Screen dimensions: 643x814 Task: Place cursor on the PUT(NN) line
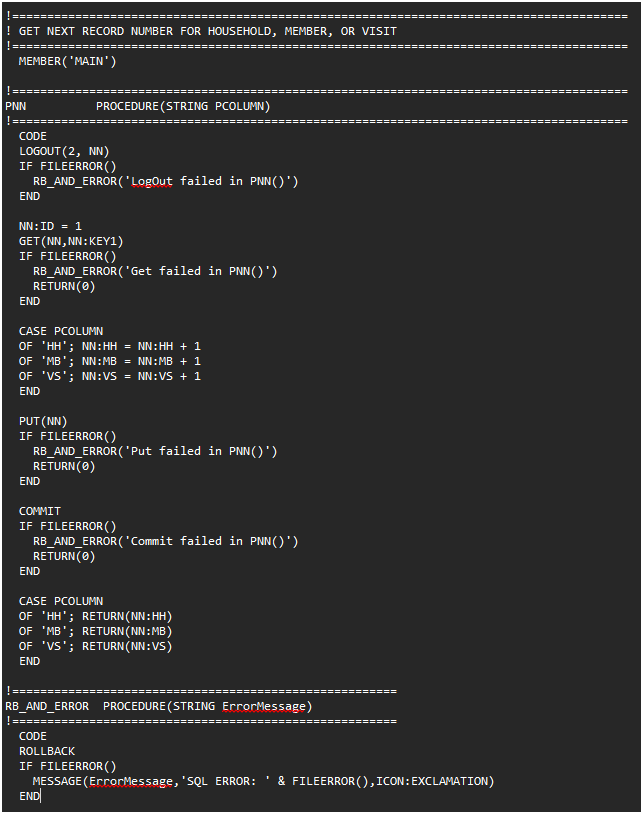pos(43,421)
